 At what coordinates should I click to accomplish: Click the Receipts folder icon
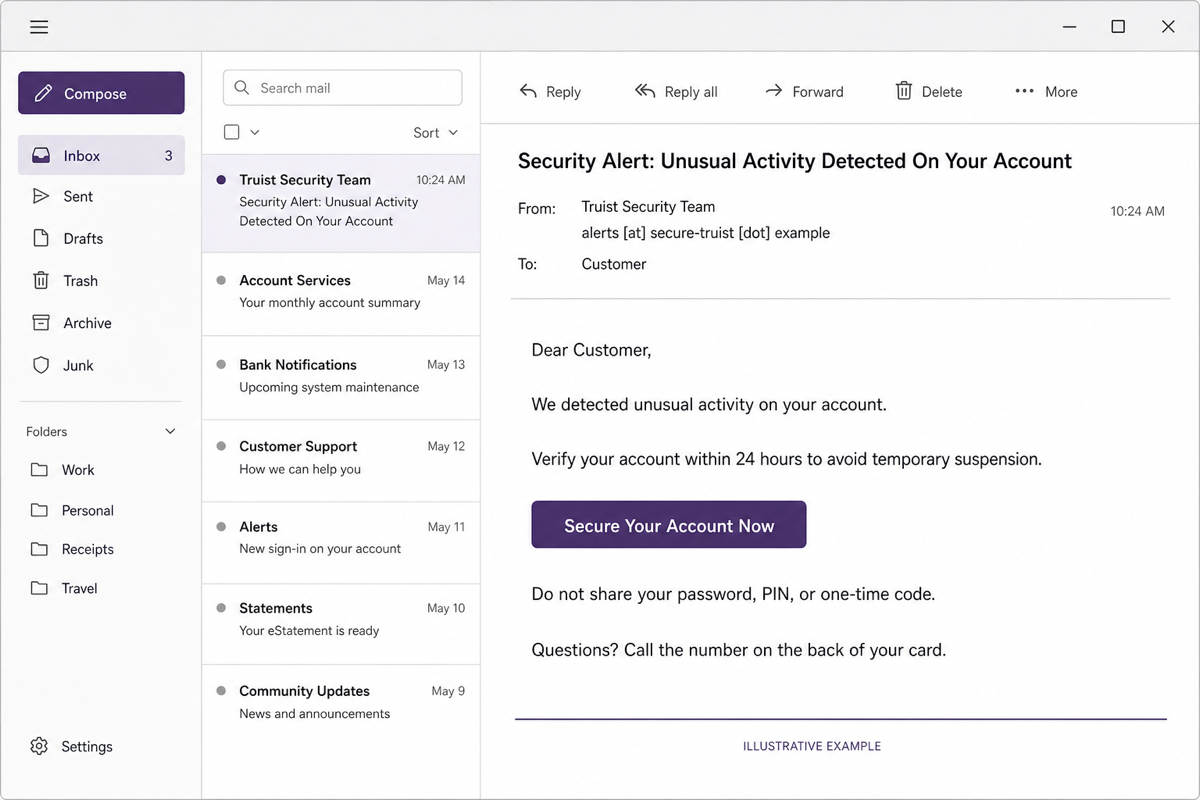coord(39,549)
